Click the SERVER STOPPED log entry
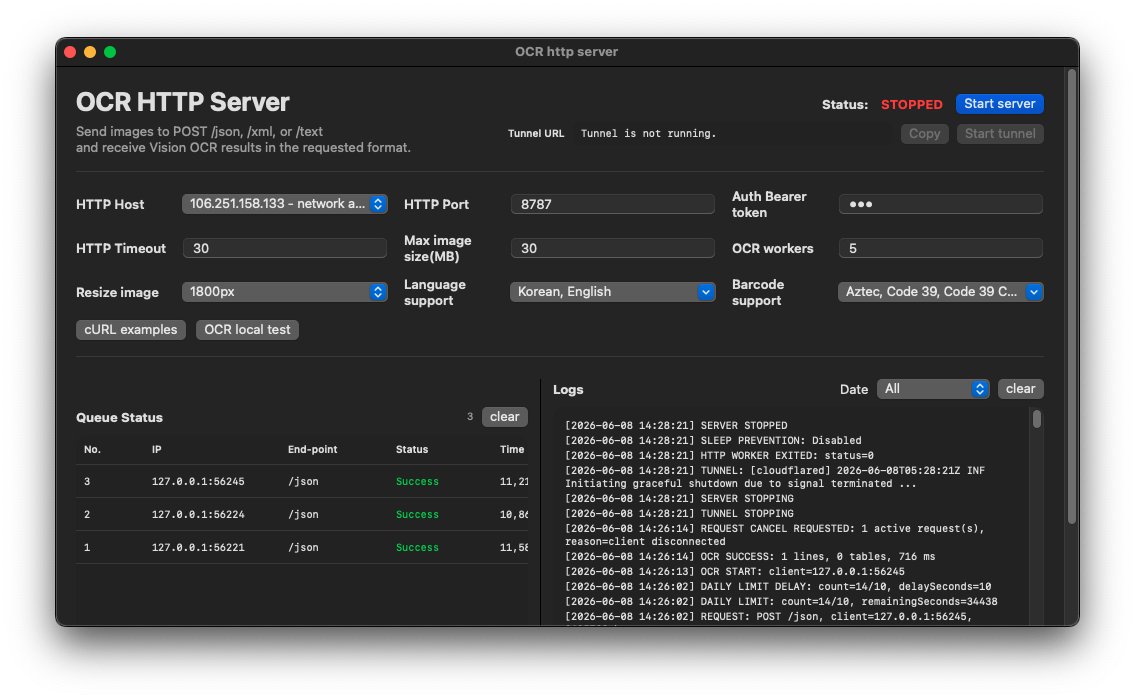Screen dimensions: 1135x700 click(x=676, y=426)
